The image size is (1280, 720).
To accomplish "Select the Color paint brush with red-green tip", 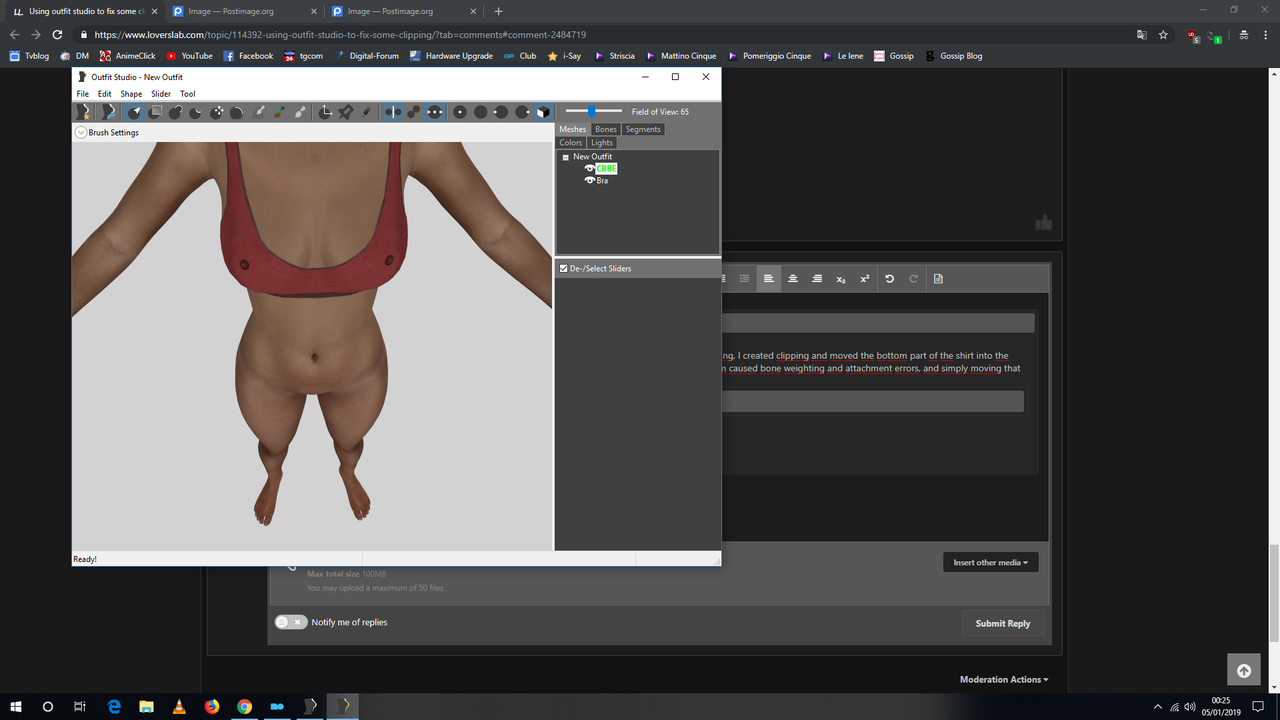I will tap(280, 112).
